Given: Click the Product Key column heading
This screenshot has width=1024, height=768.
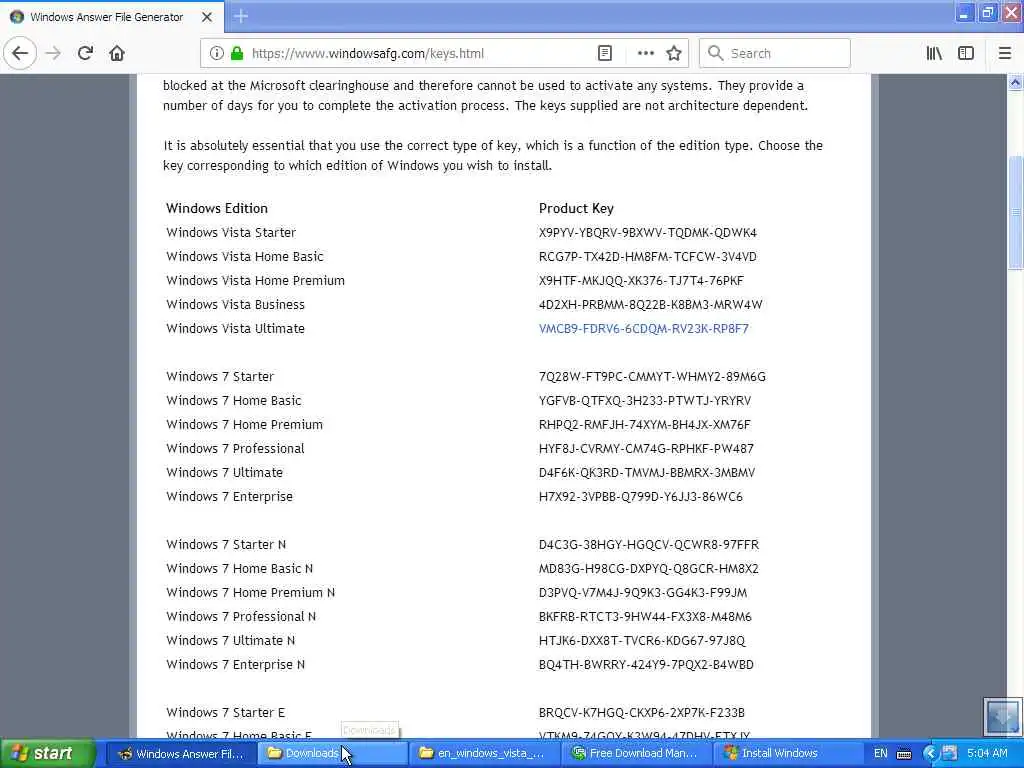Looking at the screenshot, I should coord(576,208).
